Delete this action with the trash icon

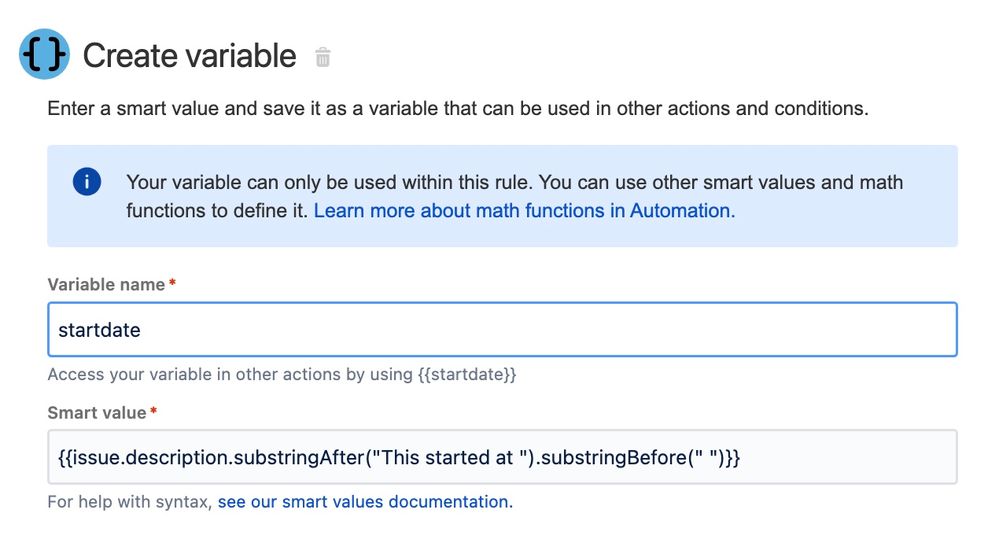(323, 57)
